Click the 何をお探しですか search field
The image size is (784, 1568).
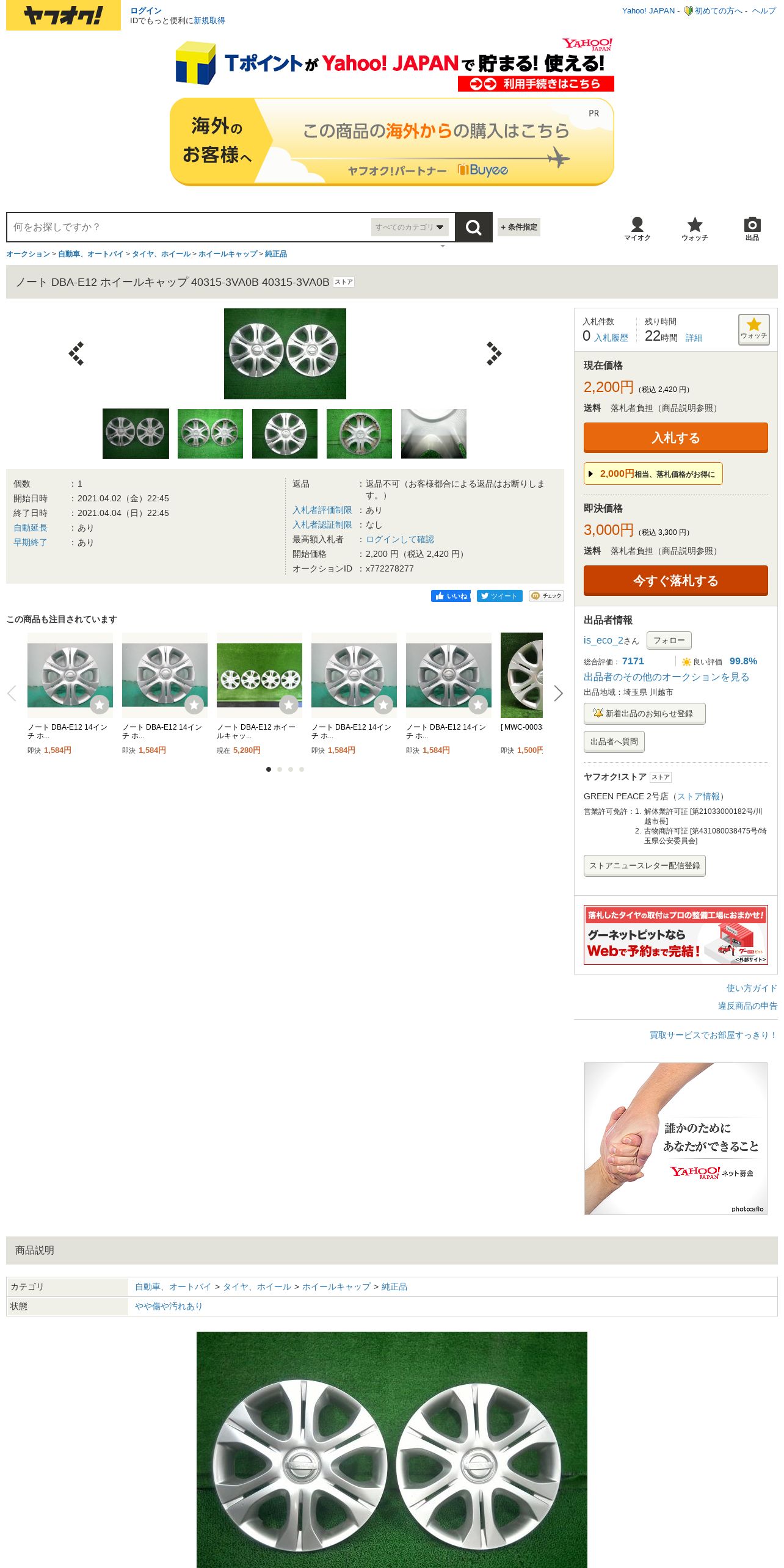tap(189, 227)
